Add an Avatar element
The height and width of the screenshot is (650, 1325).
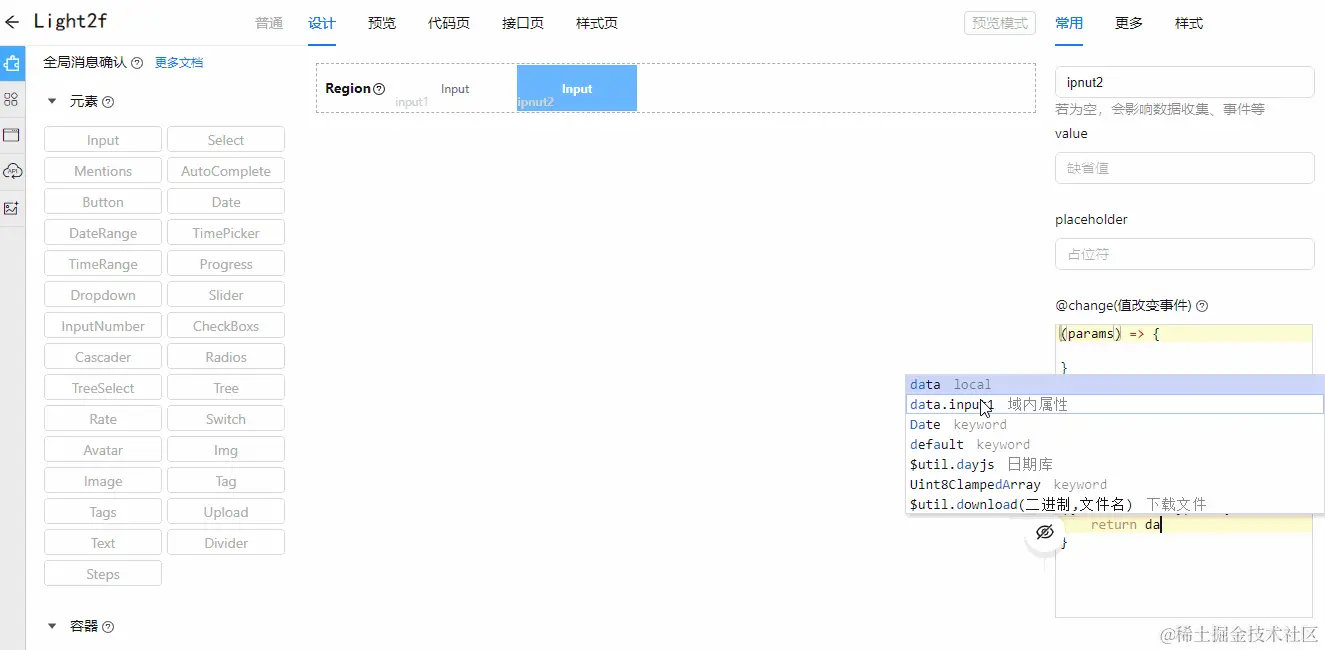[103, 450]
